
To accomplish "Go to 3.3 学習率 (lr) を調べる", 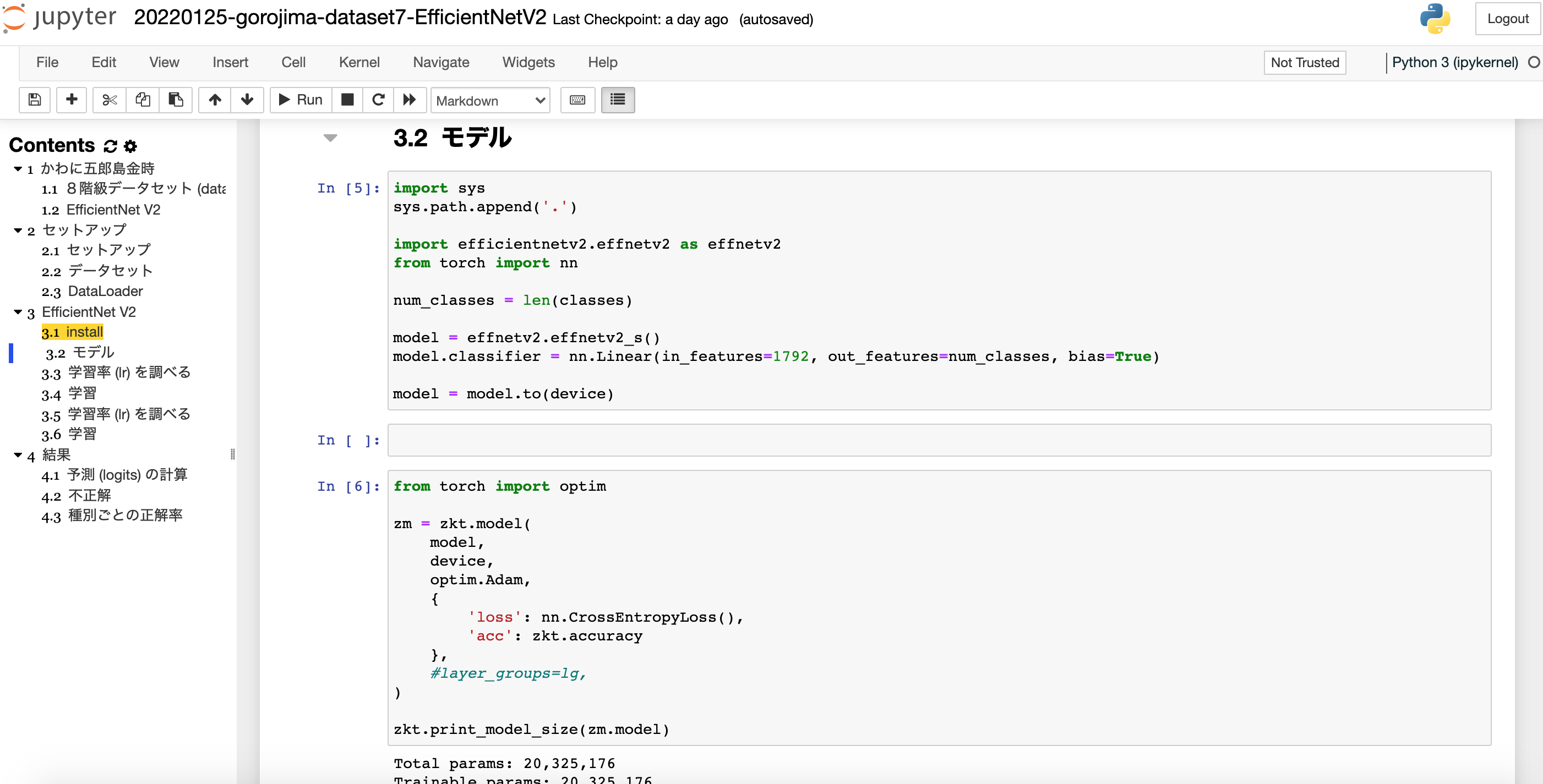I will 116,373.
